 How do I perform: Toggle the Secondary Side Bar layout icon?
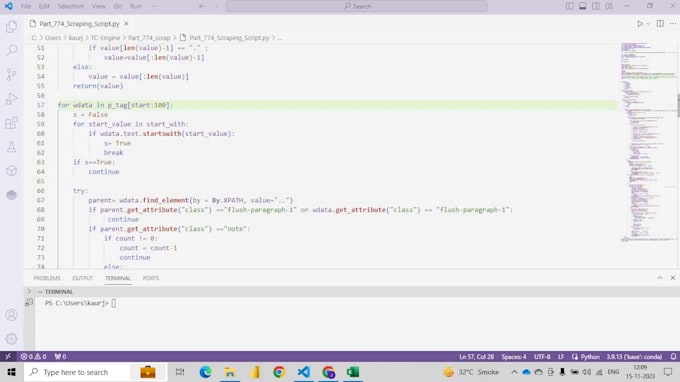click(x=596, y=6)
